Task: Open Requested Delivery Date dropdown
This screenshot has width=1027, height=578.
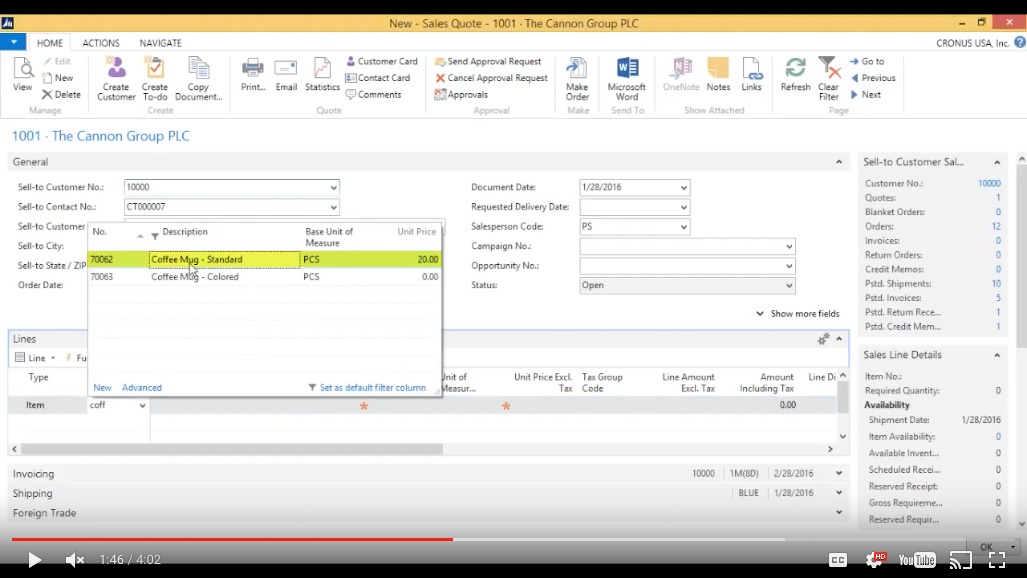Action: tap(684, 207)
